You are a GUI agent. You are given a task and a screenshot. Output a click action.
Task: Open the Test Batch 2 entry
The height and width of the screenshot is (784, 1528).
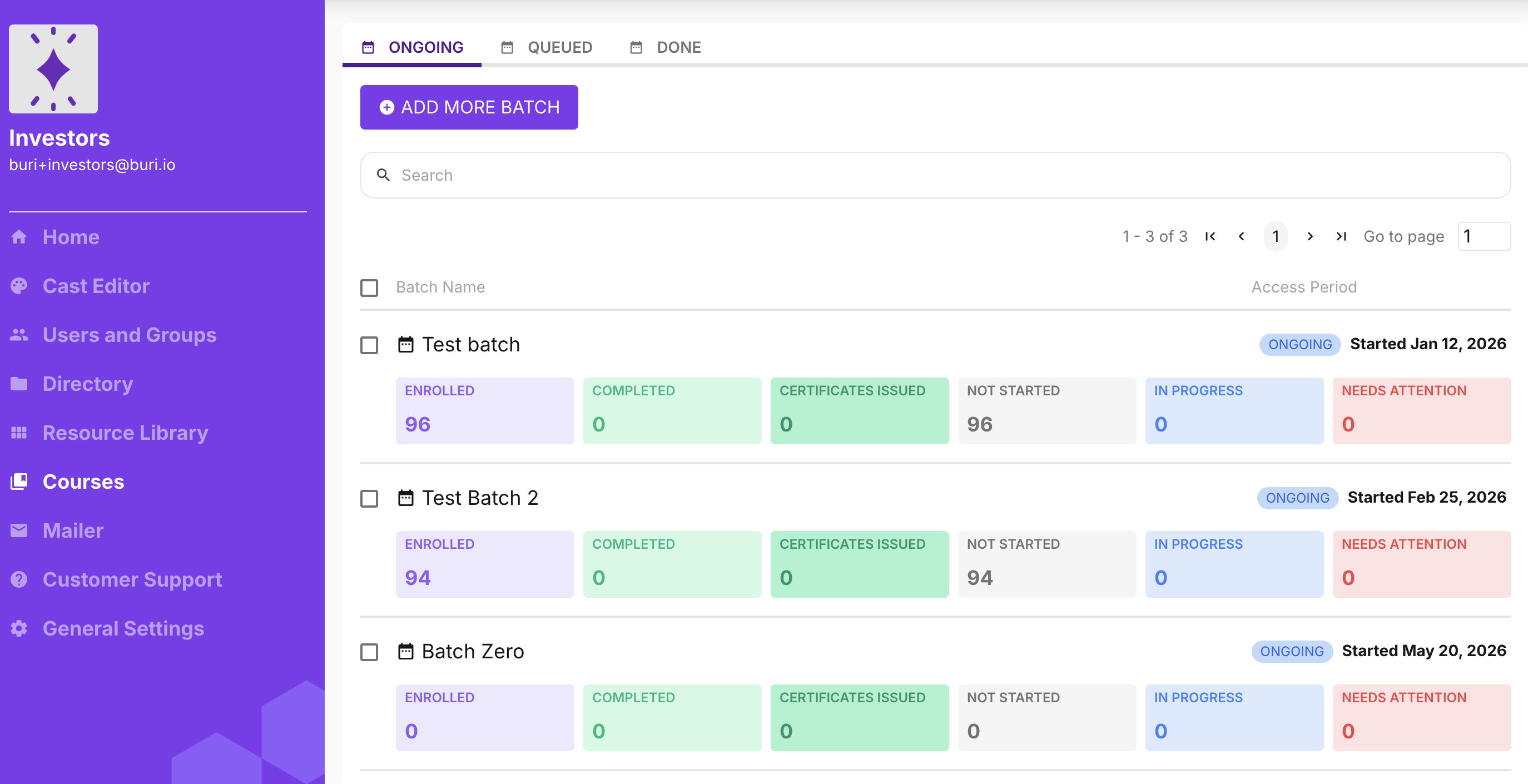coord(480,498)
